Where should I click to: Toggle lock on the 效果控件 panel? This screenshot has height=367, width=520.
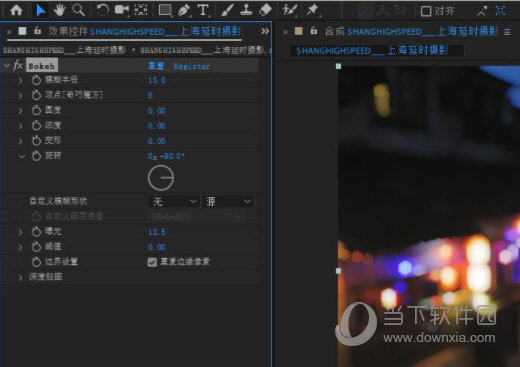point(37,31)
